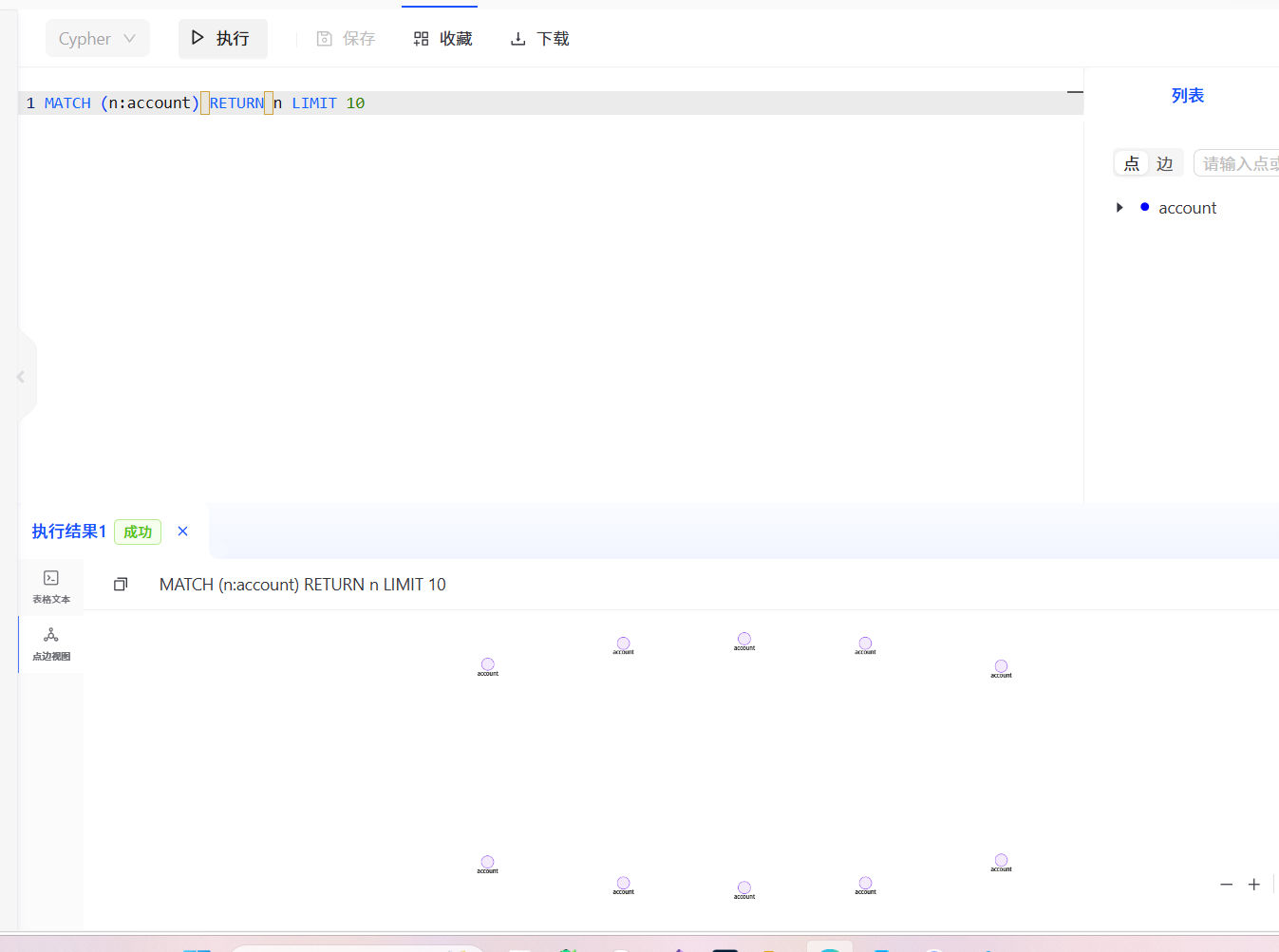
Task: Select the 点 vertex toggle
Action: pyautogui.click(x=1132, y=163)
